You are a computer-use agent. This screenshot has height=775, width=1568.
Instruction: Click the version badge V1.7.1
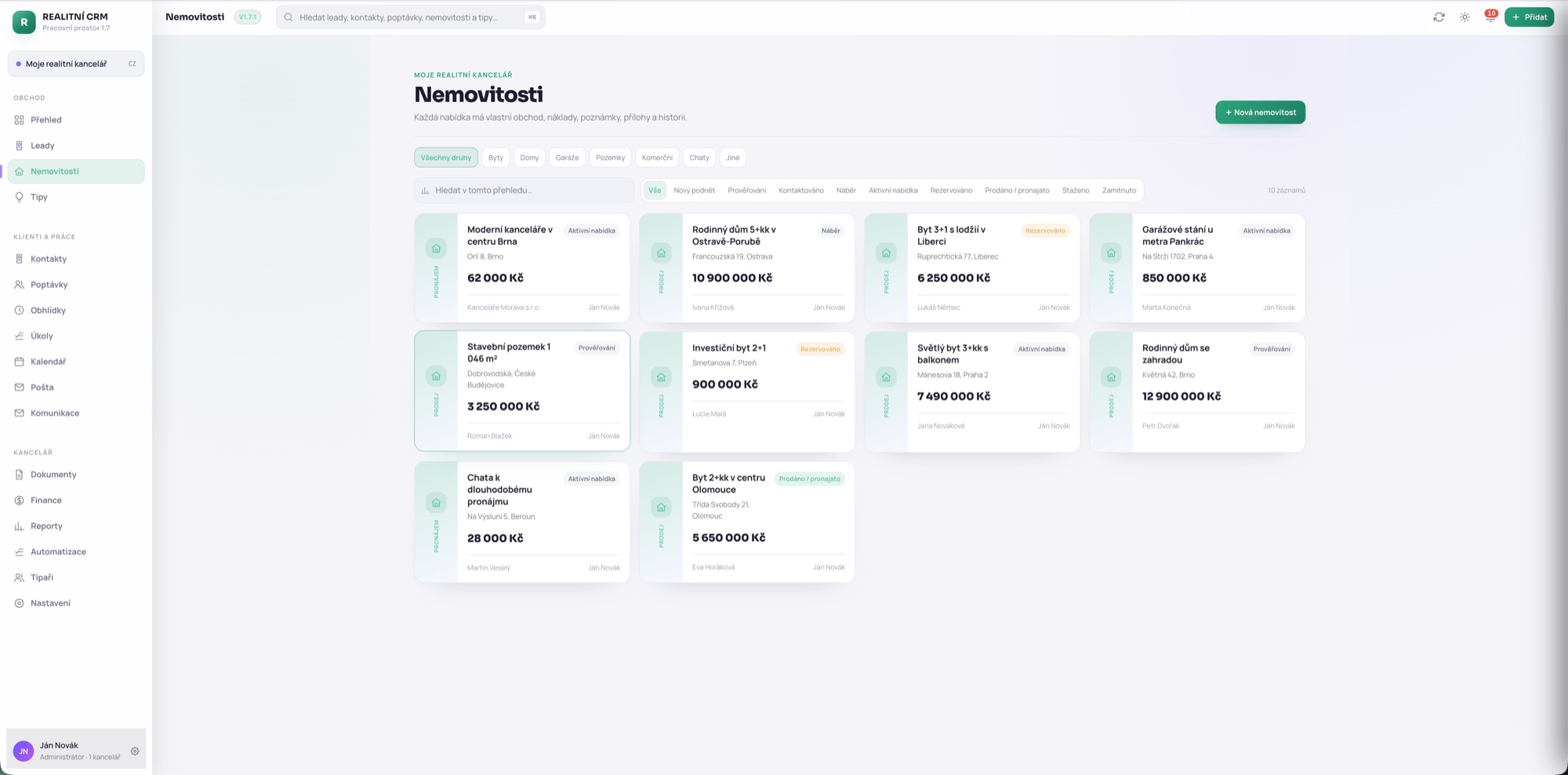[248, 17]
